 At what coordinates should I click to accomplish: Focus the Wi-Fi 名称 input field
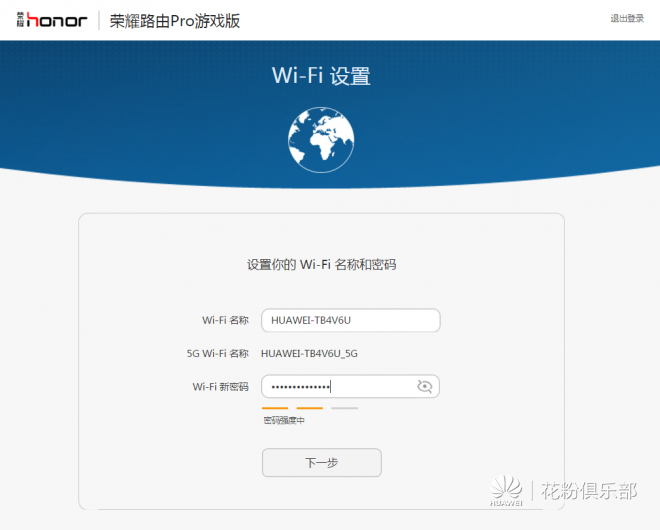[351, 320]
